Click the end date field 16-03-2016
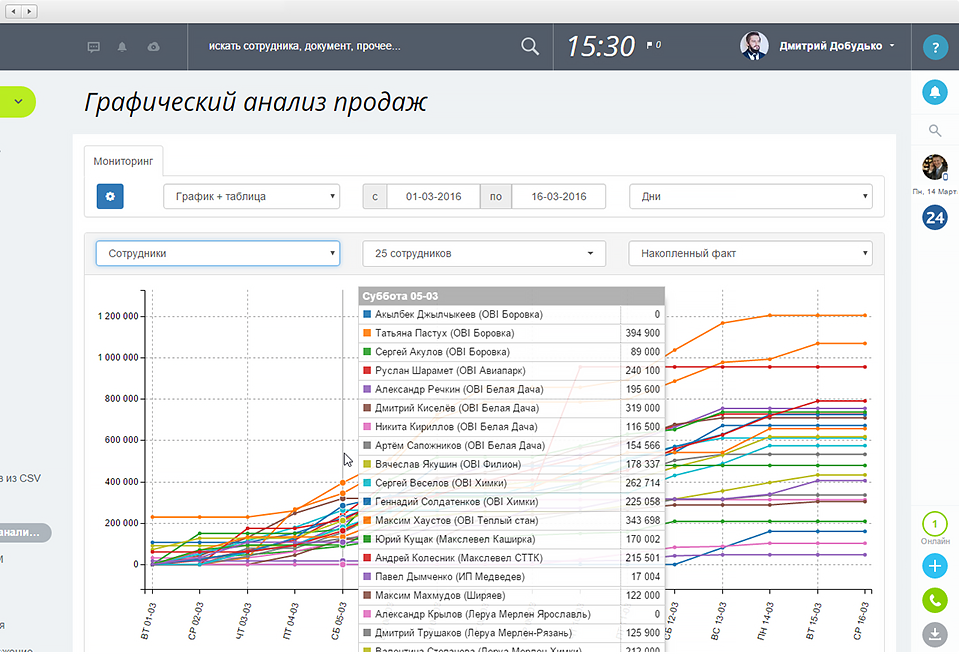The height and width of the screenshot is (654, 959). tap(558, 196)
